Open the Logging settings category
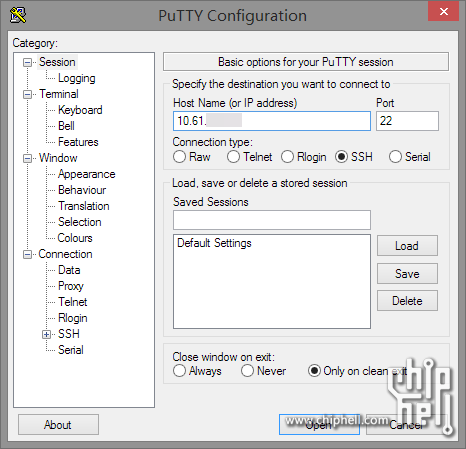Viewport: 466px width, 449px height. (x=77, y=78)
